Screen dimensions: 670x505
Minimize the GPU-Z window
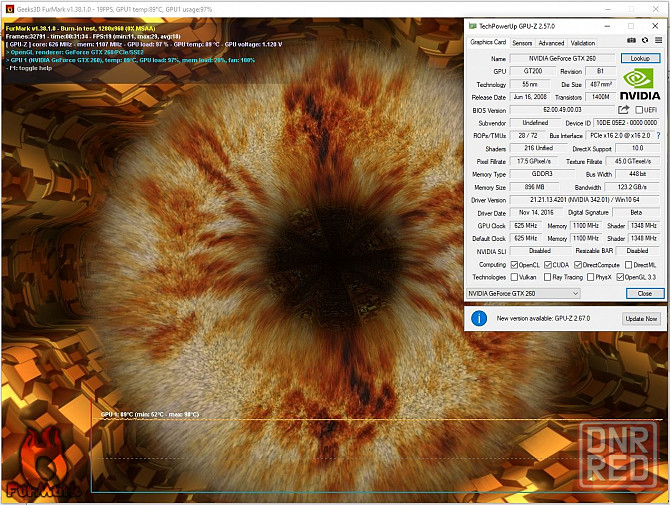(x=607, y=26)
